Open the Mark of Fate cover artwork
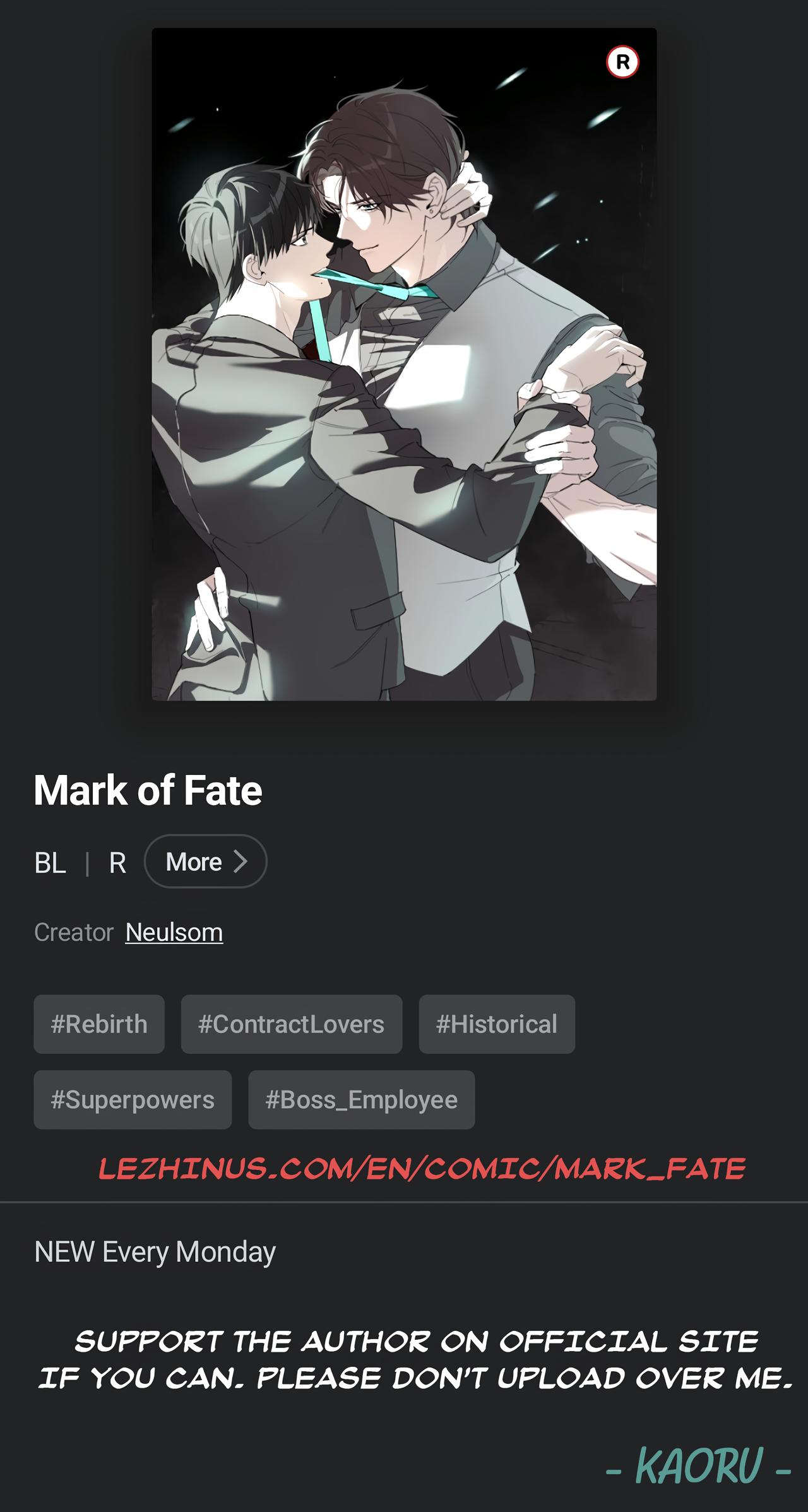The height and width of the screenshot is (1512, 808). [404, 364]
